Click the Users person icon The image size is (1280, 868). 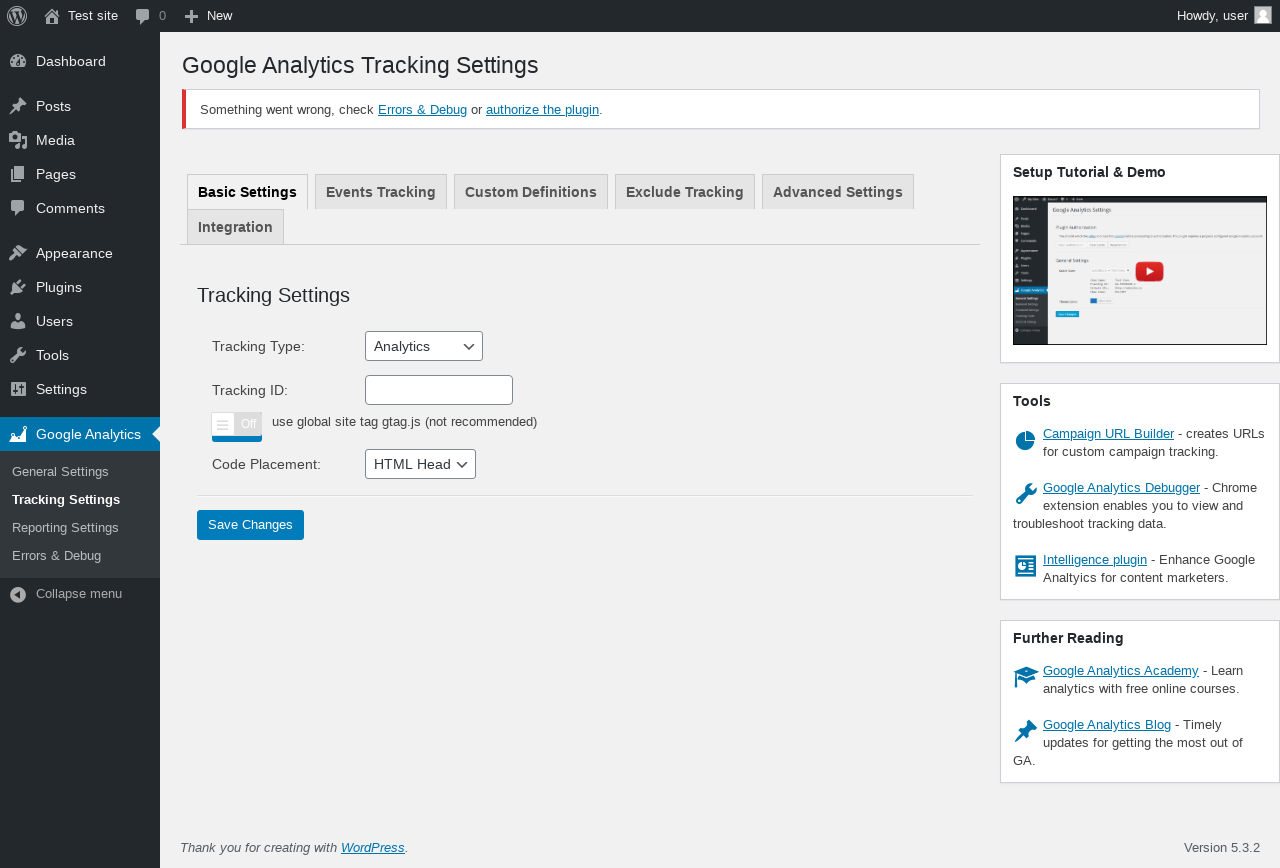pos(18,321)
